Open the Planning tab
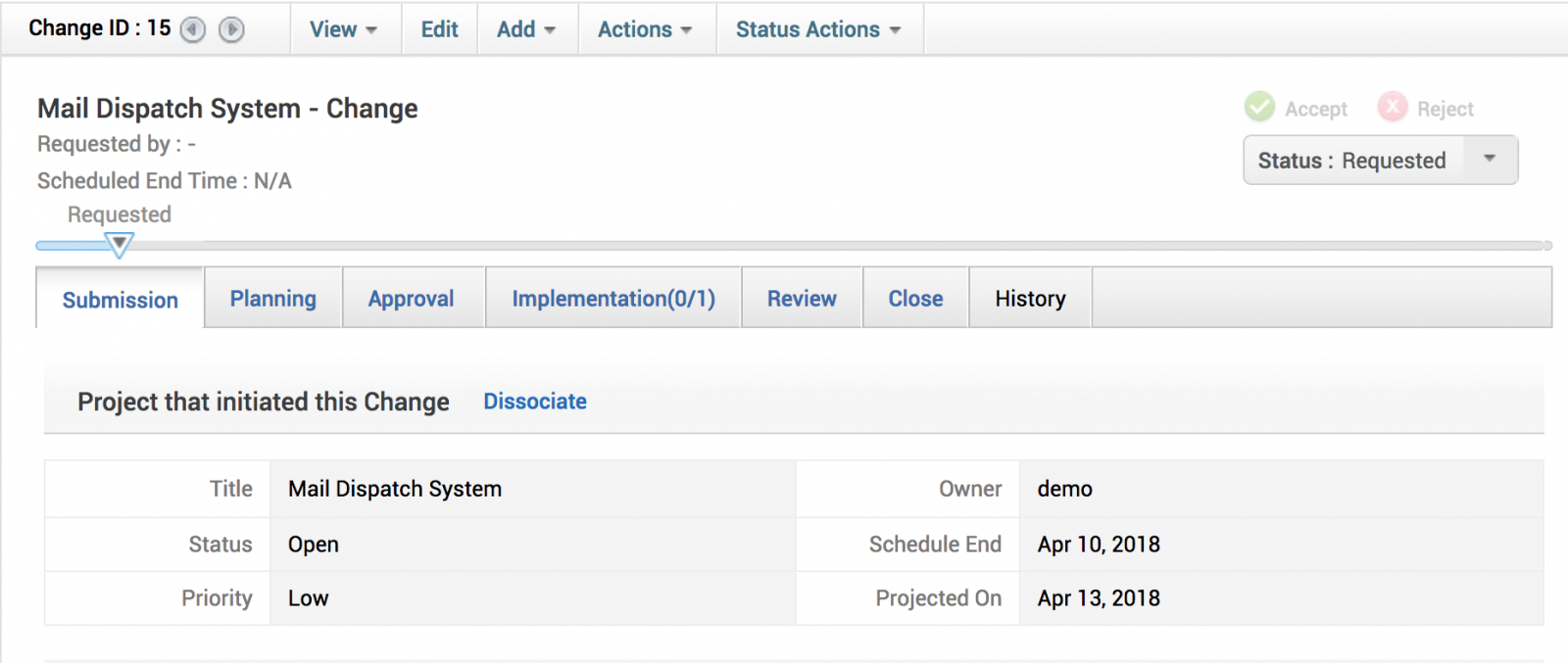The width and height of the screenshot is (1568, 663). 273,299
